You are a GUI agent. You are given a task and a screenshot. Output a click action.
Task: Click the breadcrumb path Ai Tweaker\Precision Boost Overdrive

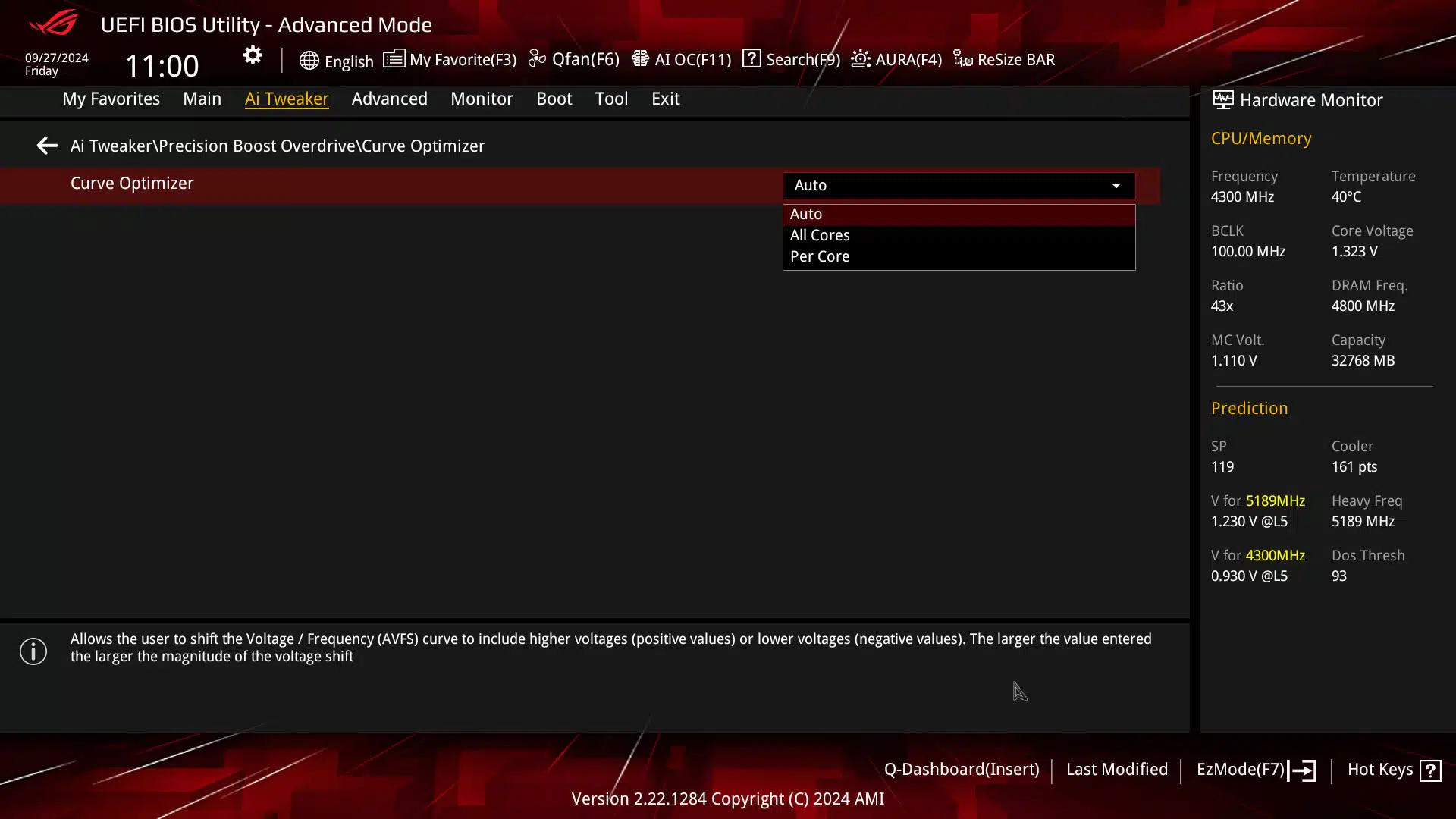click(x=214, y=146)
